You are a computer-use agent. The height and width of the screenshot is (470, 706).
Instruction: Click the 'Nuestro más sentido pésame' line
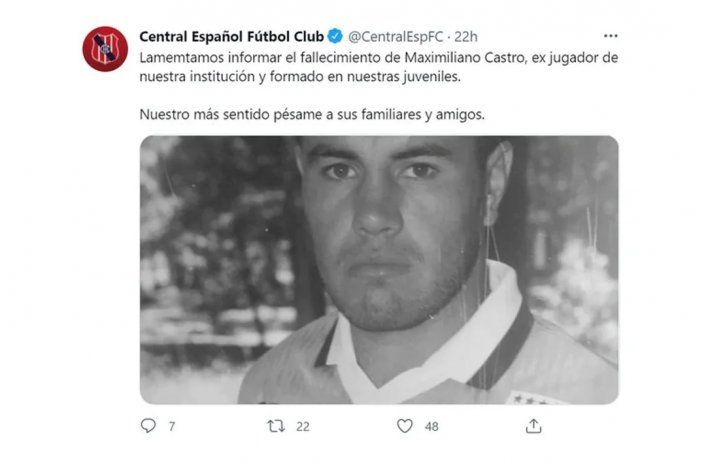[312, 114]
